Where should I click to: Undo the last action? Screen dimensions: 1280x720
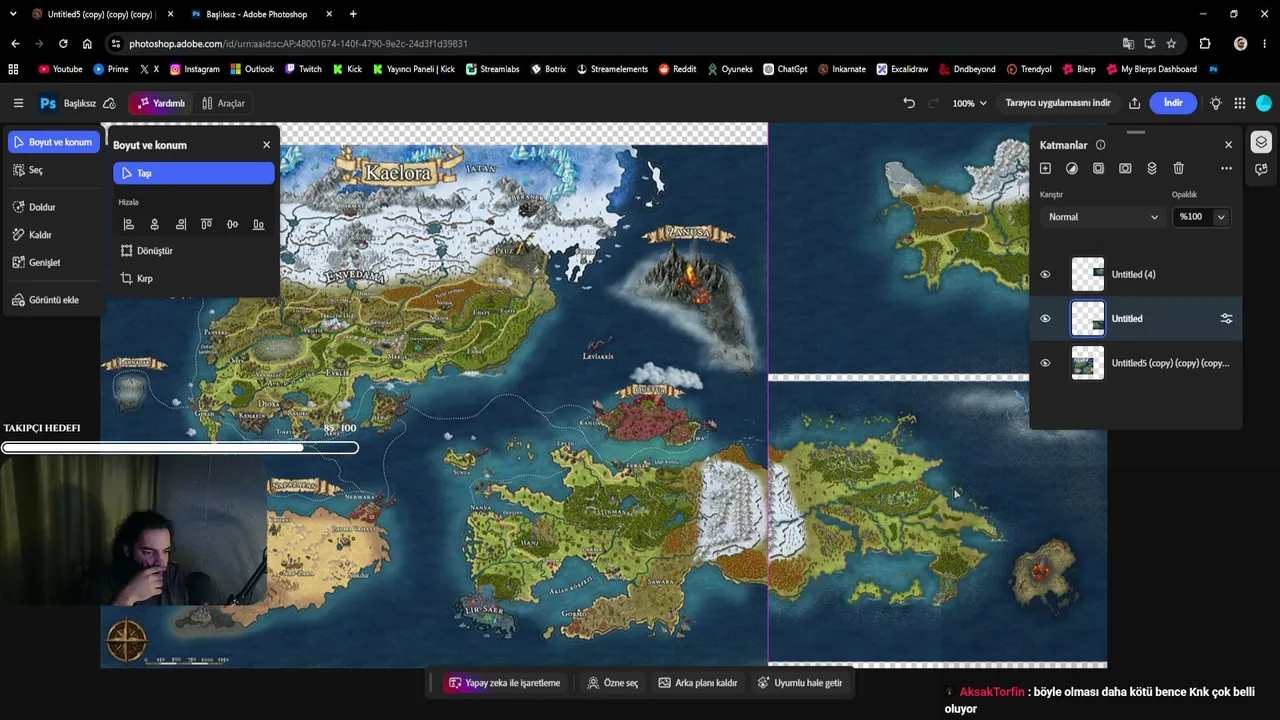tap(908, 103)
